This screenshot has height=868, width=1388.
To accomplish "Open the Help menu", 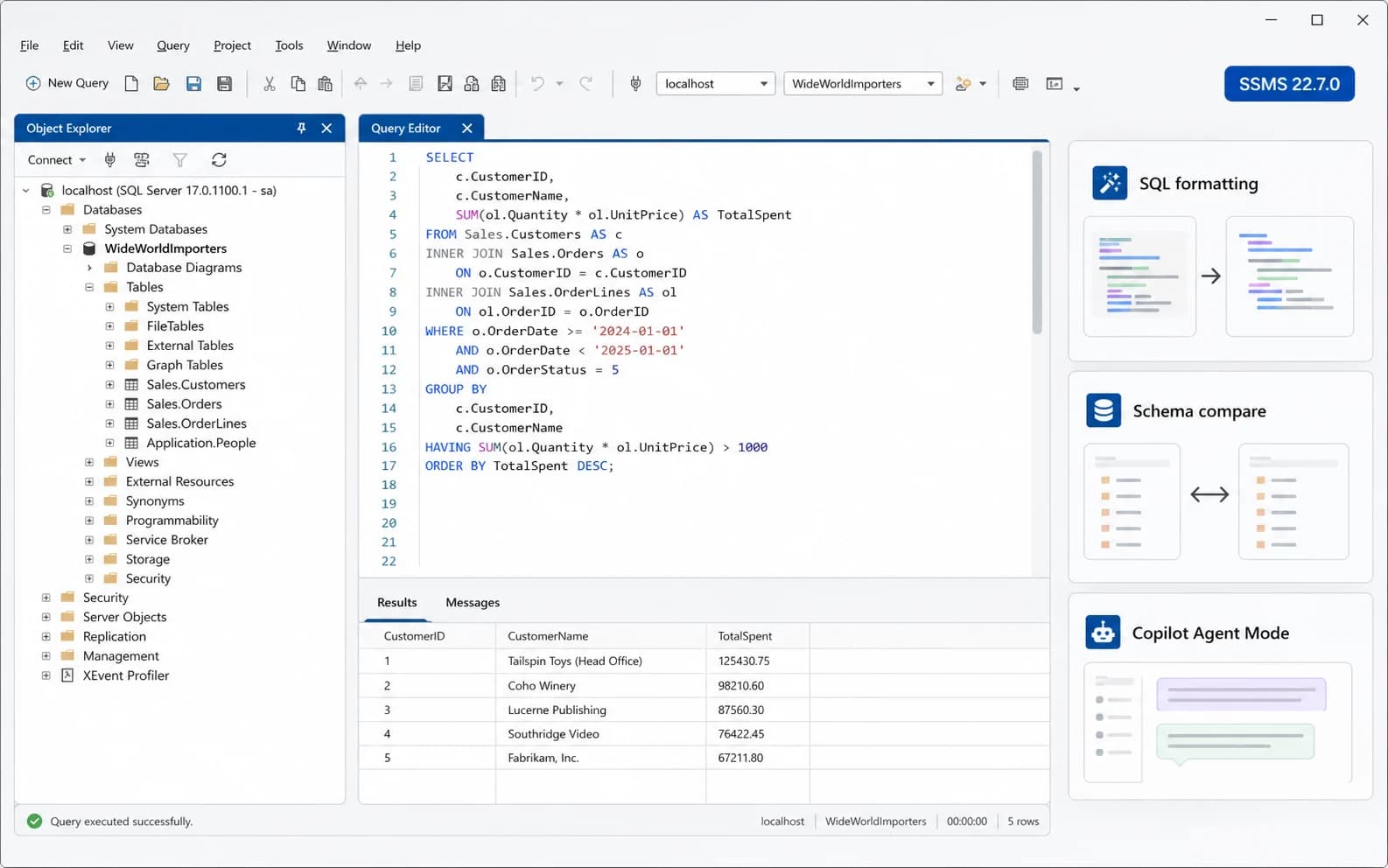I will click(x=408, y=45).
